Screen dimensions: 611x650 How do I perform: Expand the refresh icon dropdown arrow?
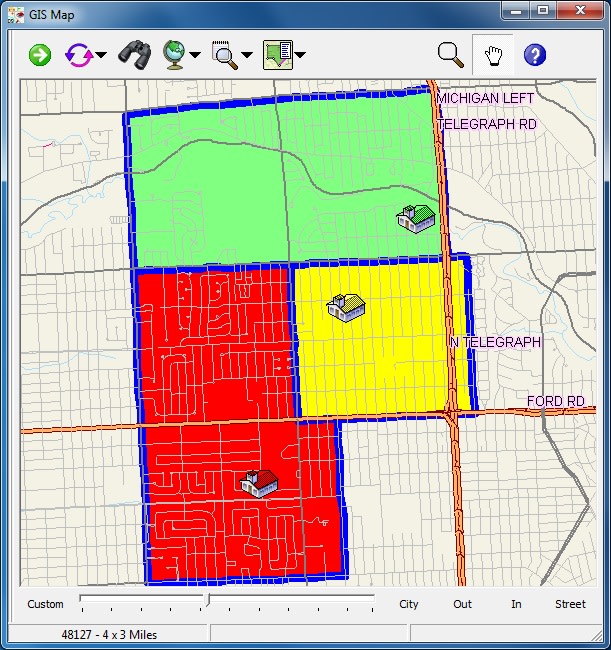click(101, 56)
